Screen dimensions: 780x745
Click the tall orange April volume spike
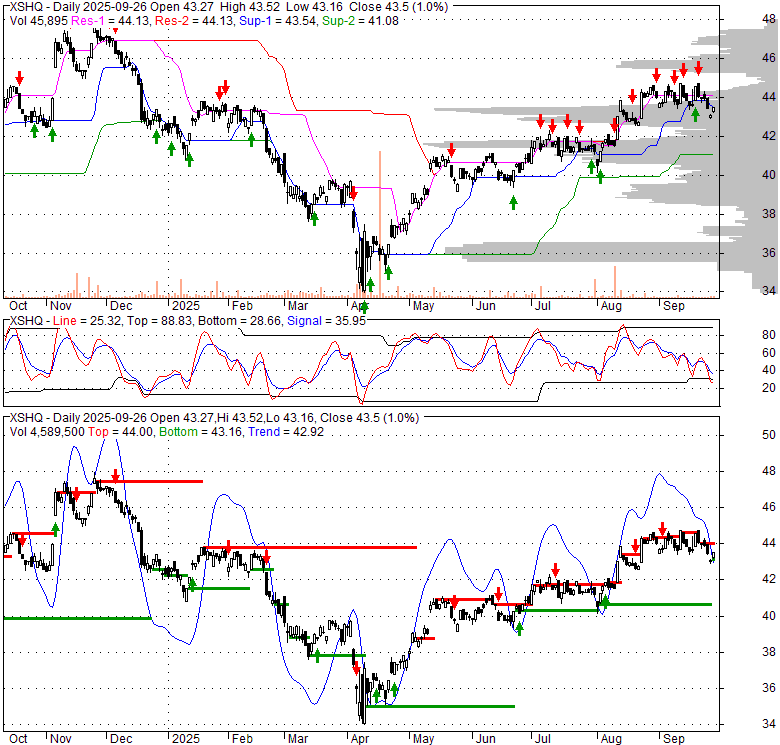coord(380,224)
